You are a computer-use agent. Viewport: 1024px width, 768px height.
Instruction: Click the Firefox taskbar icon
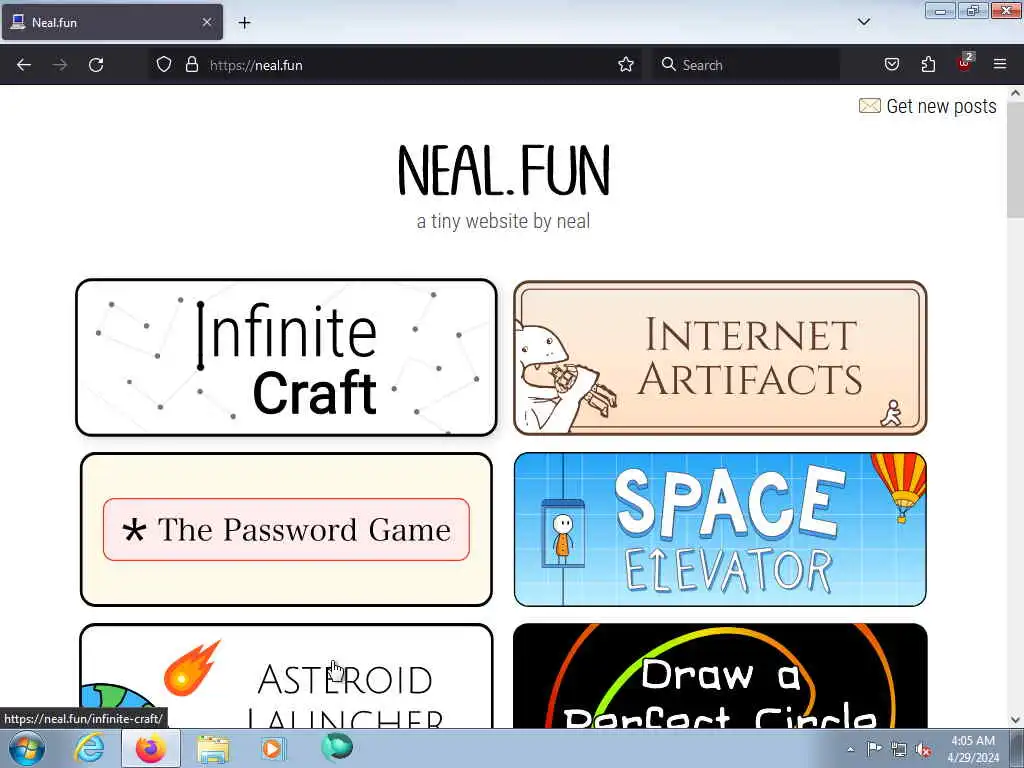[x=151, y=748]
